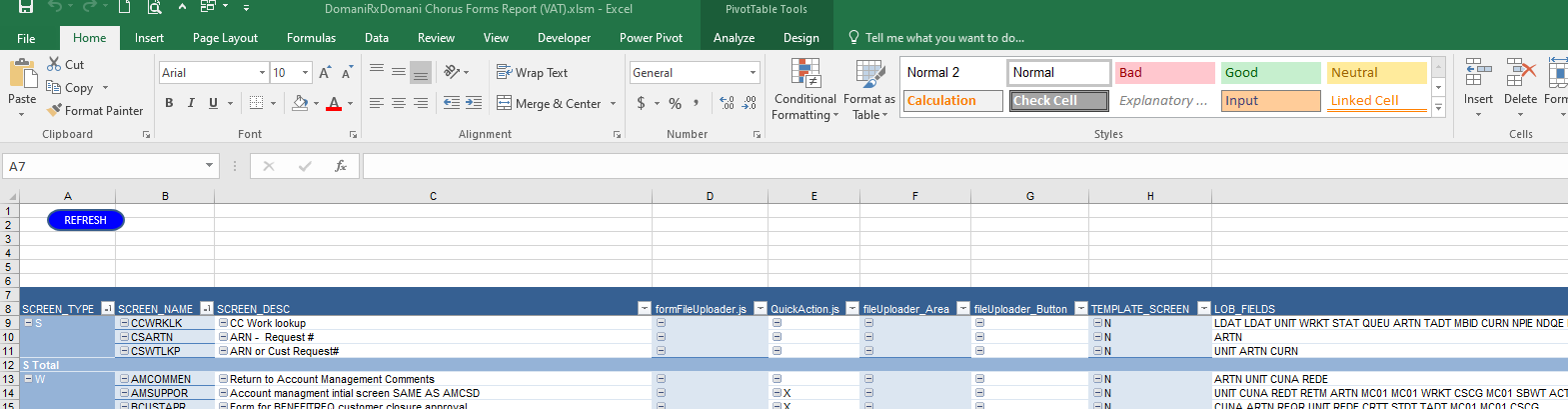This screenshot has width=1568, height=409.
Task: Switch to the Page Layout tab
Action: click(x=225, y=38)
